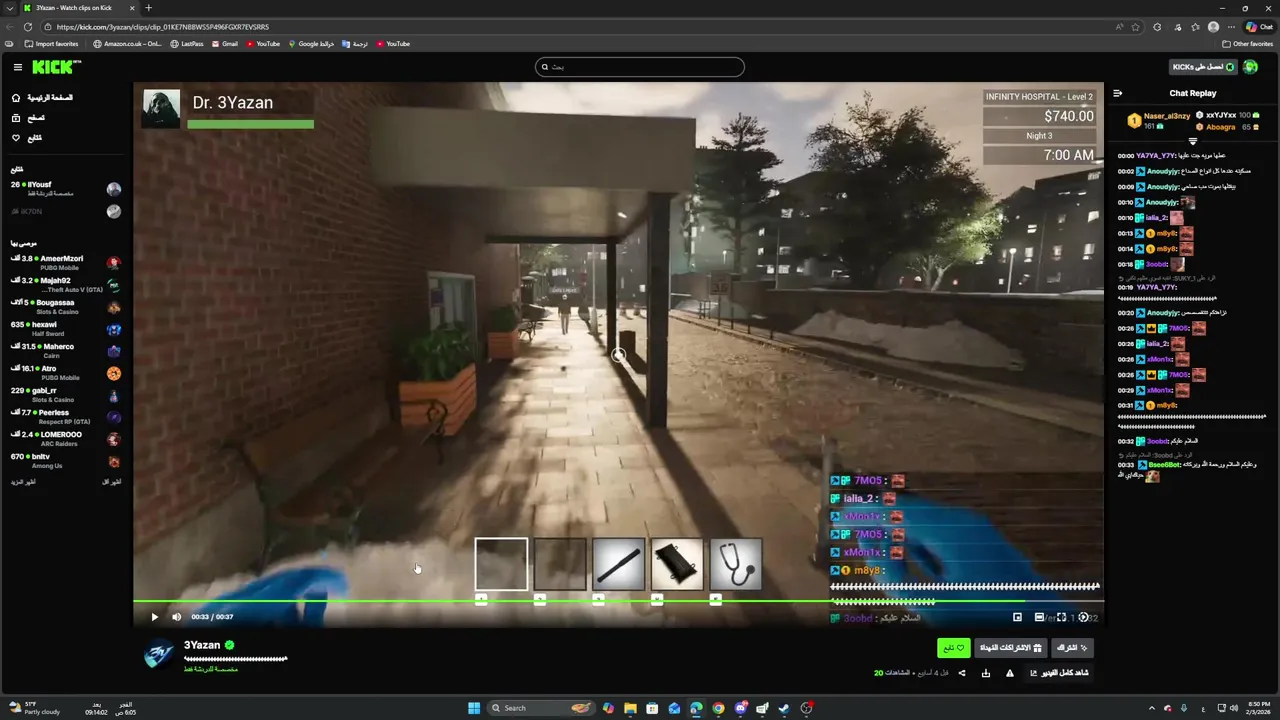Open Bougassaa recommended channel
Image resolution: width=1280 pixels, height=720 pixels.
pos(65,306)
